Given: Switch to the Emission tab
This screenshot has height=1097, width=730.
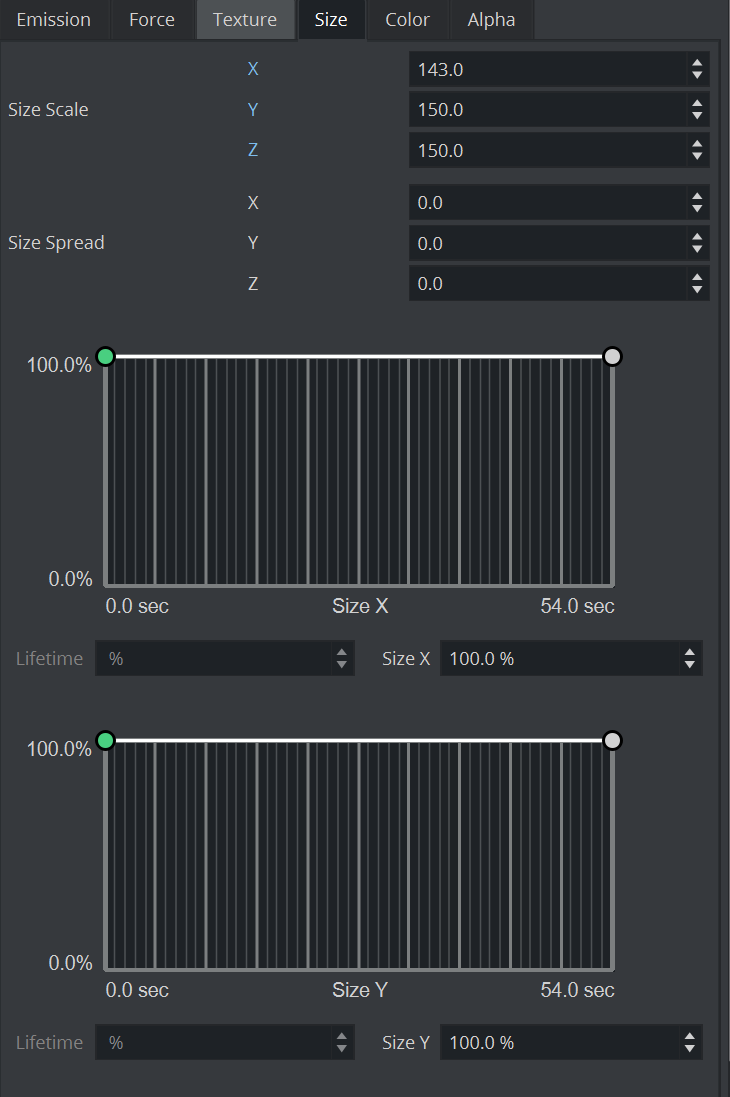Looking at the screenshot, I should [53, 20].
